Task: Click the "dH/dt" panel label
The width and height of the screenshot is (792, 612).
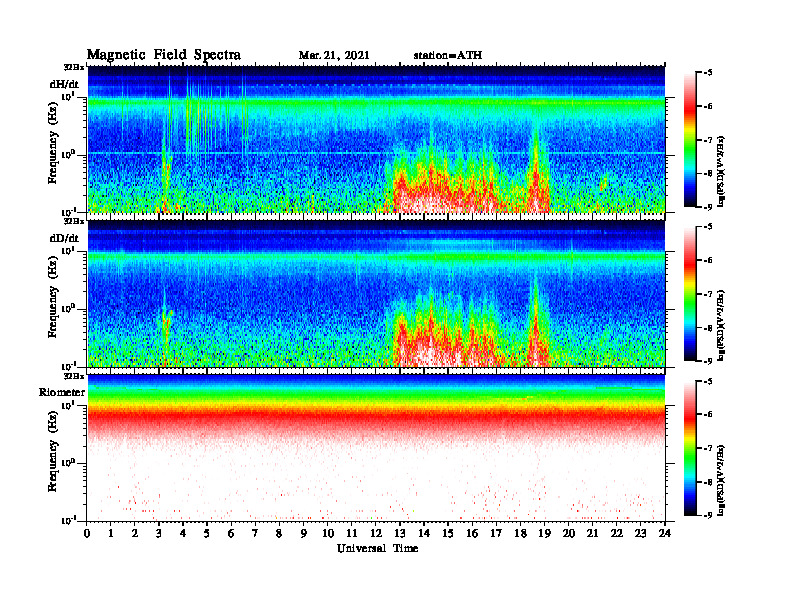Action: pyautogui.click(x=64, y=84)
